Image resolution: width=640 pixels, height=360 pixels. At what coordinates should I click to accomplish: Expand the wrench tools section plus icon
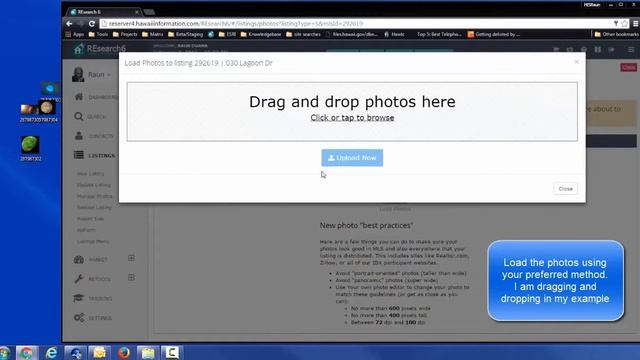[x=131, y=278]
